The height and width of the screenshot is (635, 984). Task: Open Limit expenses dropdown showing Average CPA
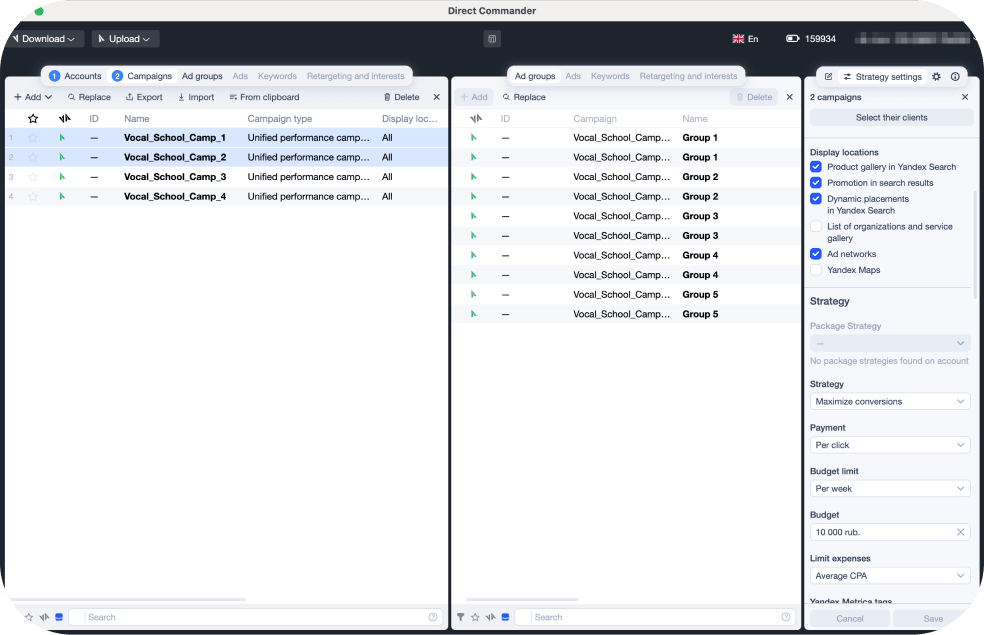(x=890, y=576)
